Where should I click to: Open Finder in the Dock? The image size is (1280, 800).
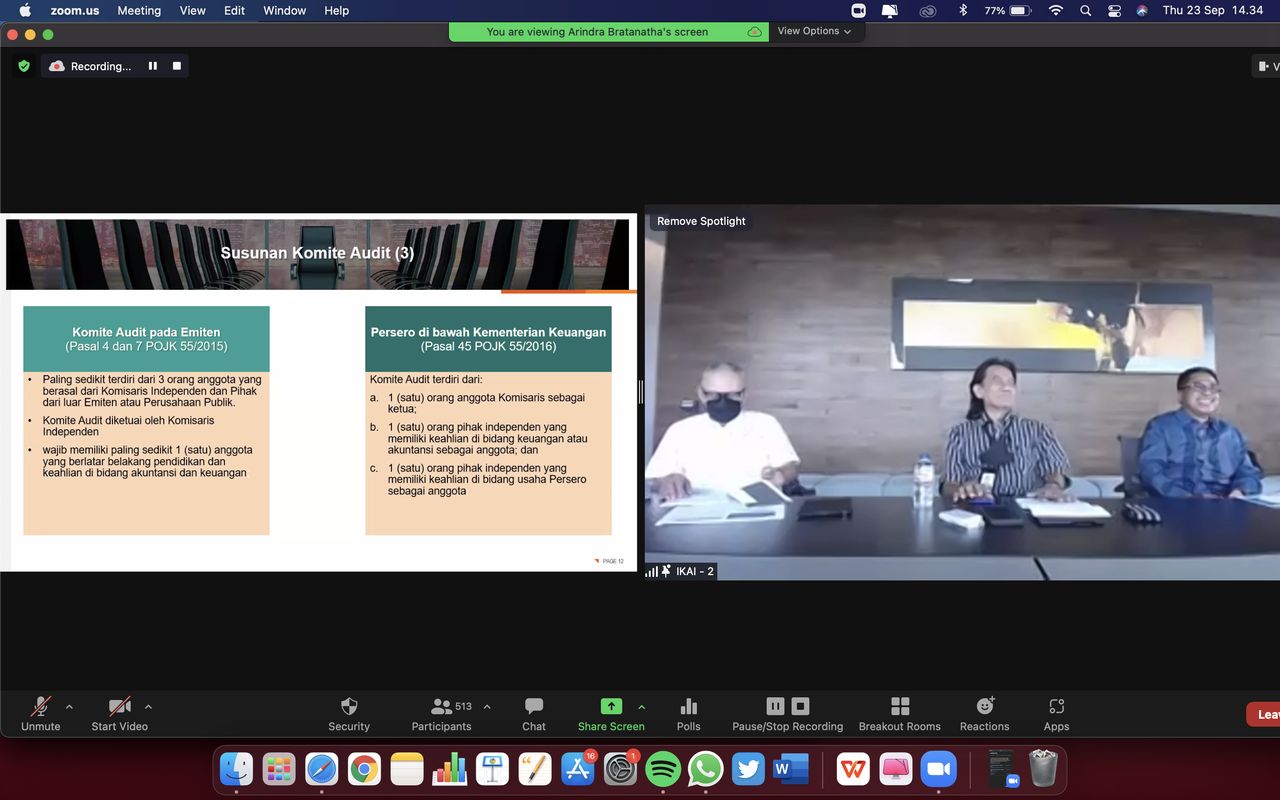(x=237, y=768)
